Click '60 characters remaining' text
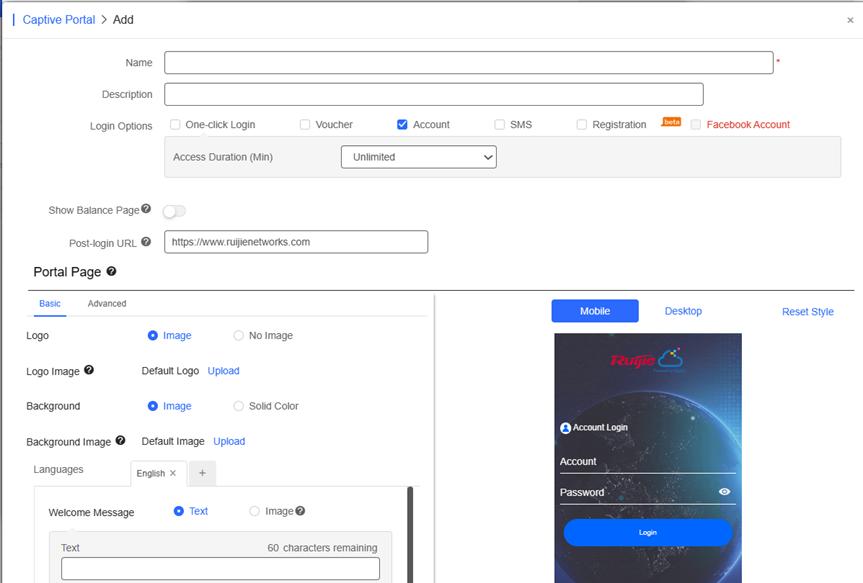 [323, 548]
